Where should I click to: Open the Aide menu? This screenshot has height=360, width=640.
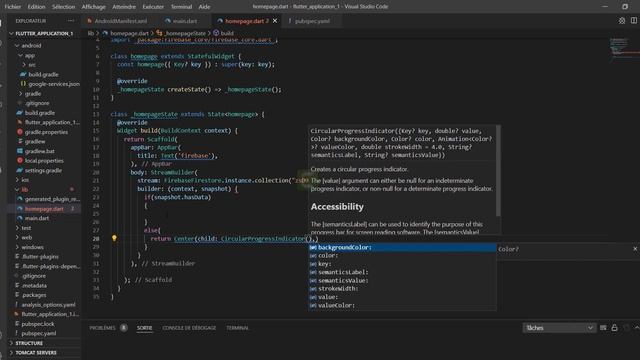click(x=204, y=7)
